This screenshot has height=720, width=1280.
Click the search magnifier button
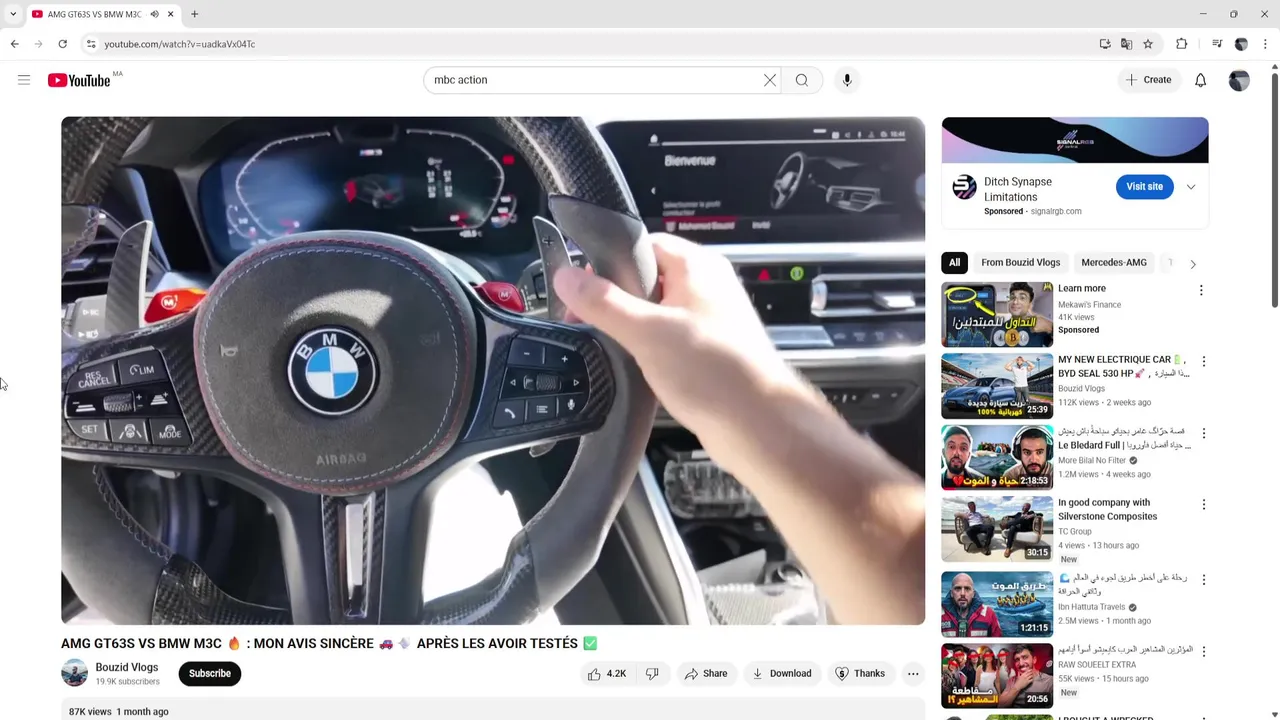(x=802, y=80)
